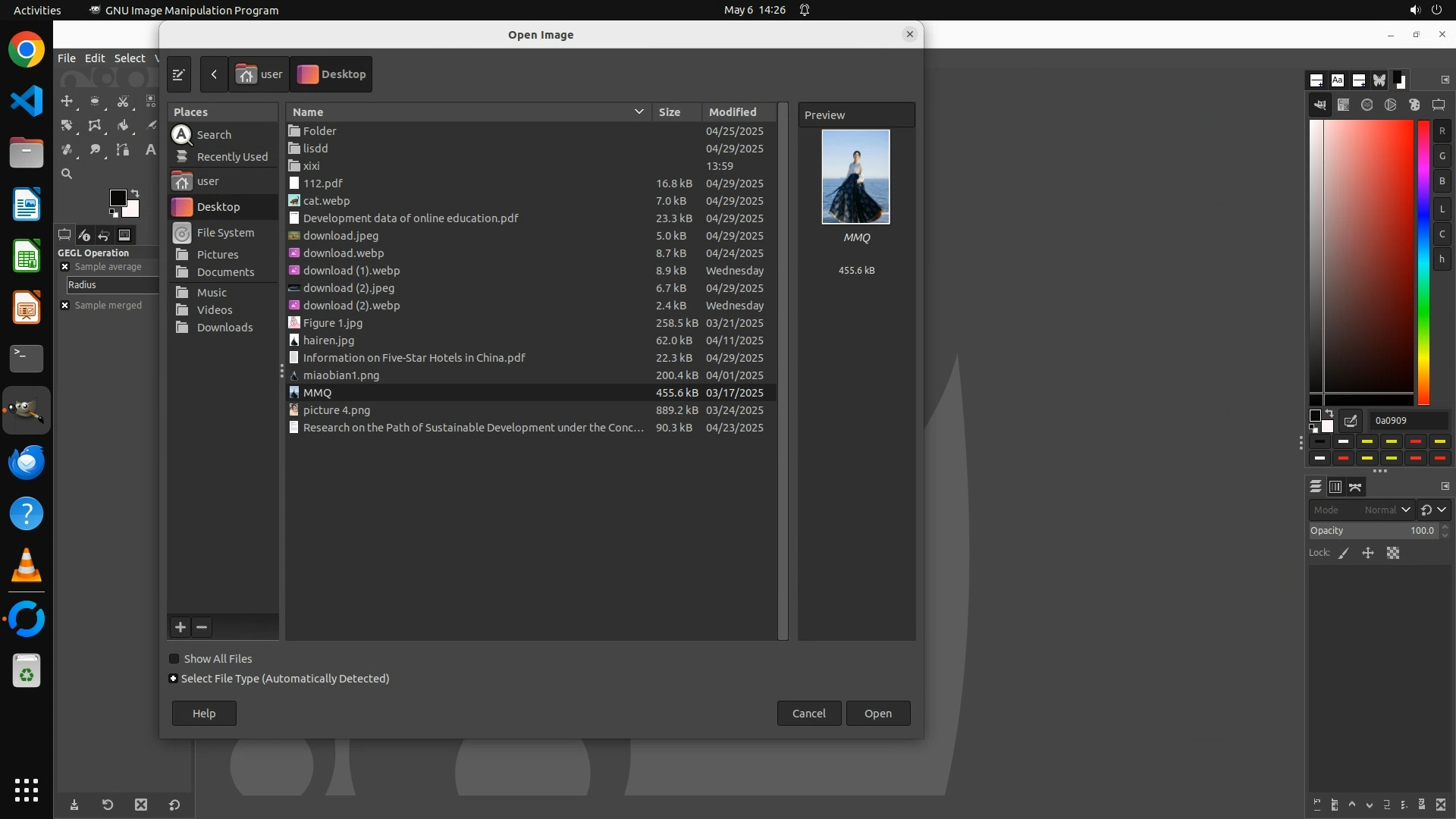Click the Name column sort arrow
1456x819 pixels.
[x=639, y=111]
